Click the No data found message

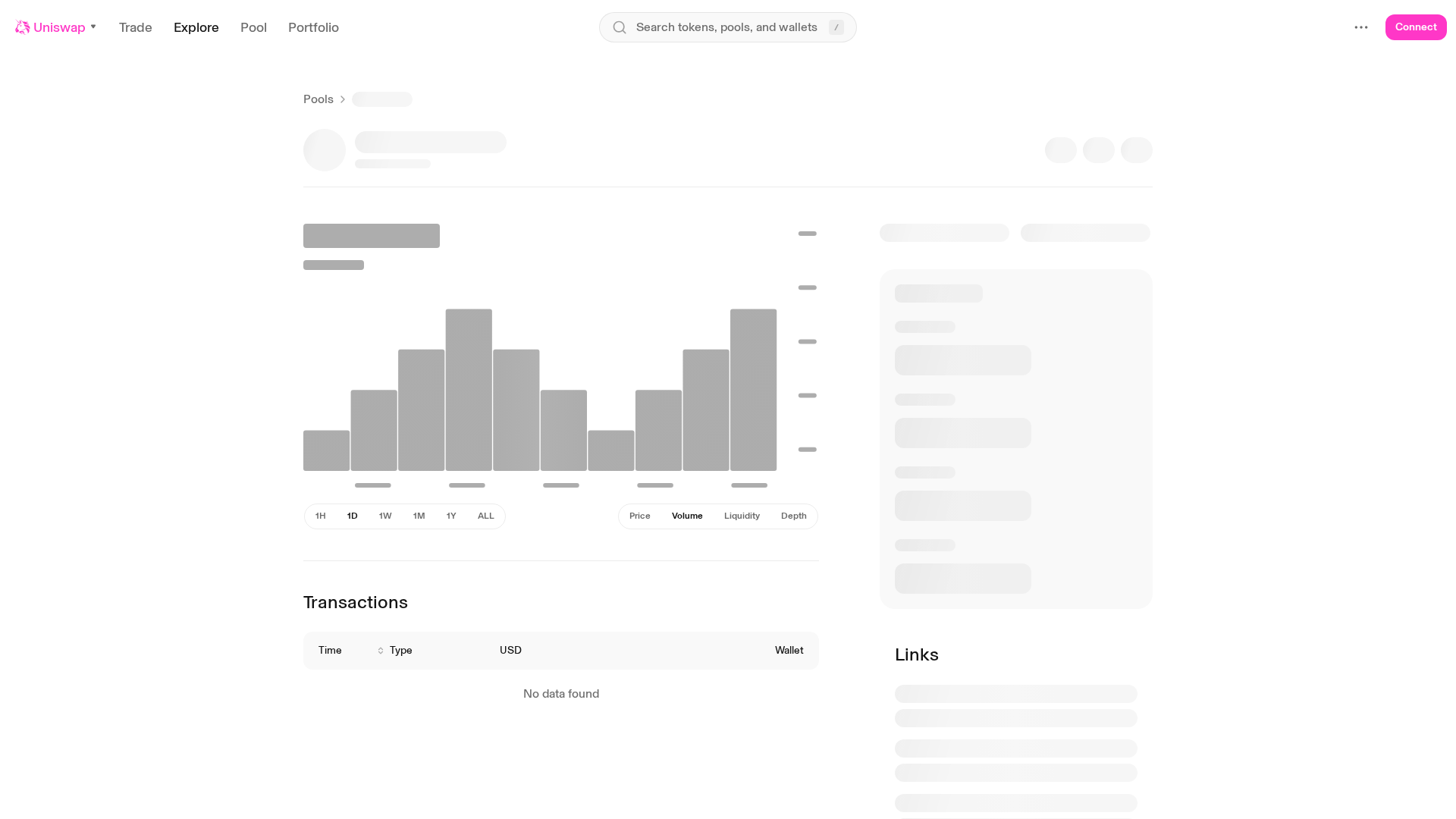tap(561, 694)
